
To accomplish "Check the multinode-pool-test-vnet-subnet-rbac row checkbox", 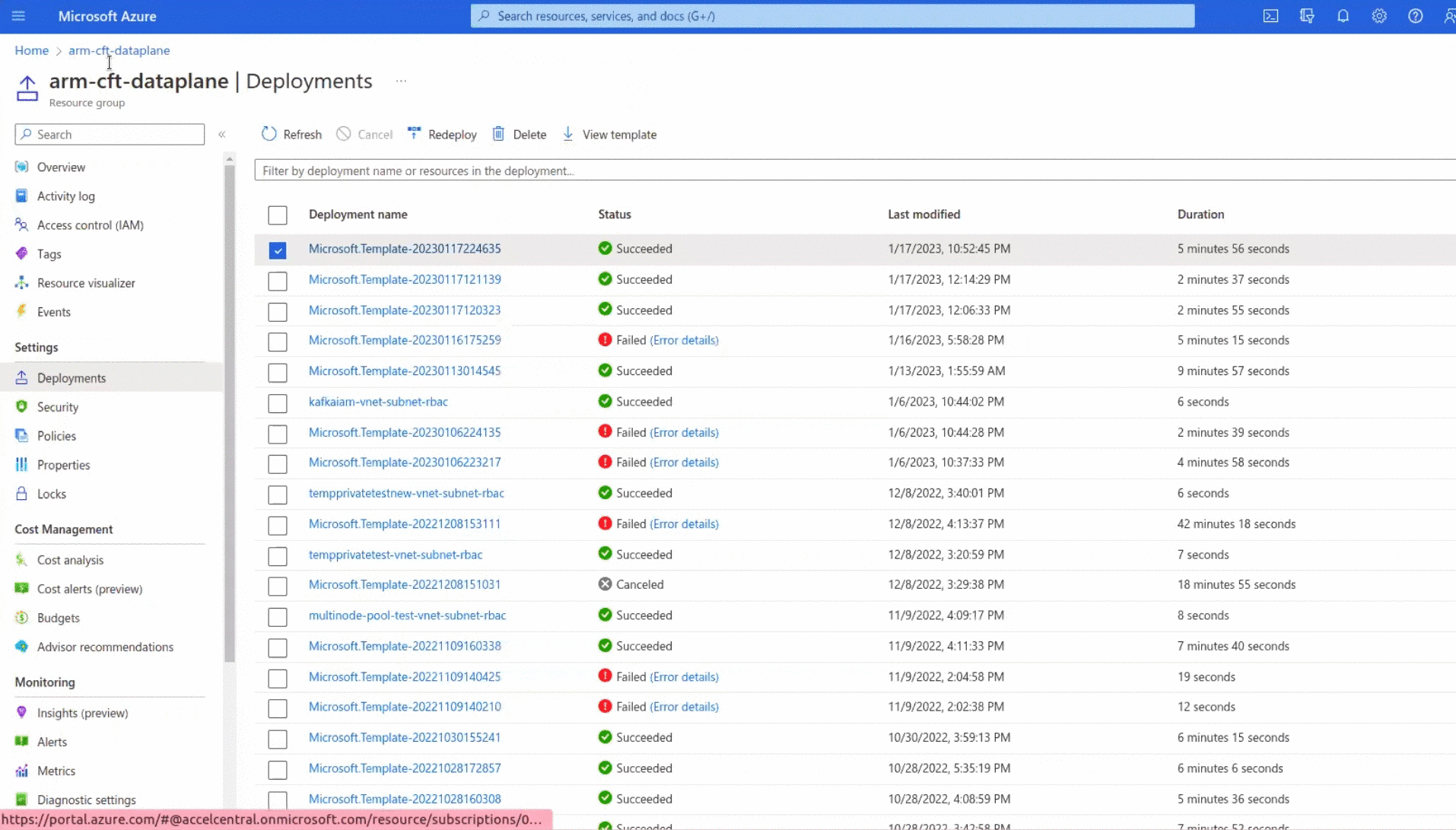I will 278,617.
